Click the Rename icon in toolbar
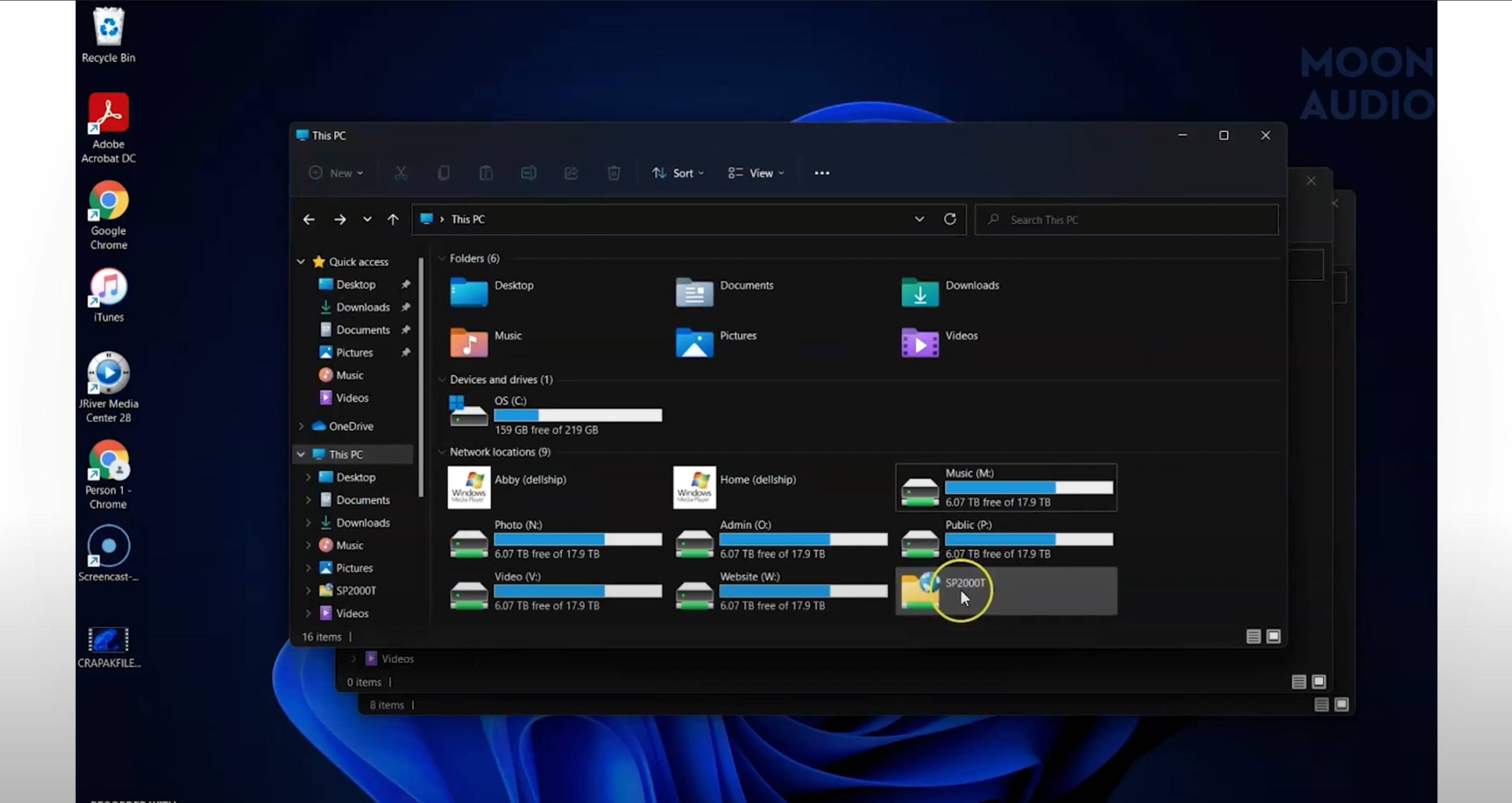The image size is (1512, 803). (528, 173)
